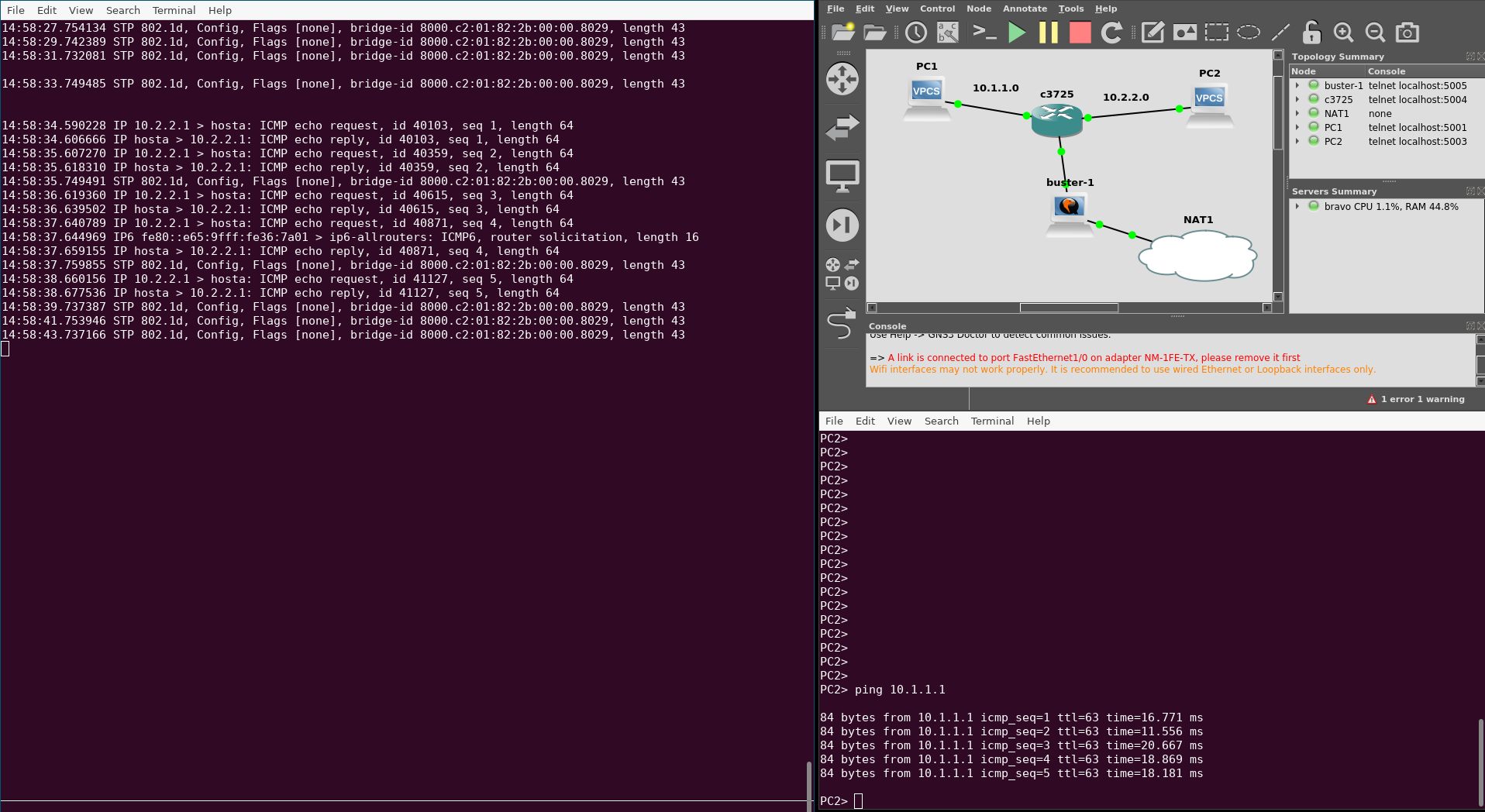Click the canvas scroll-left arrow
The width and height of the screenshot is (1485, 812).
[x=872, y=308]
